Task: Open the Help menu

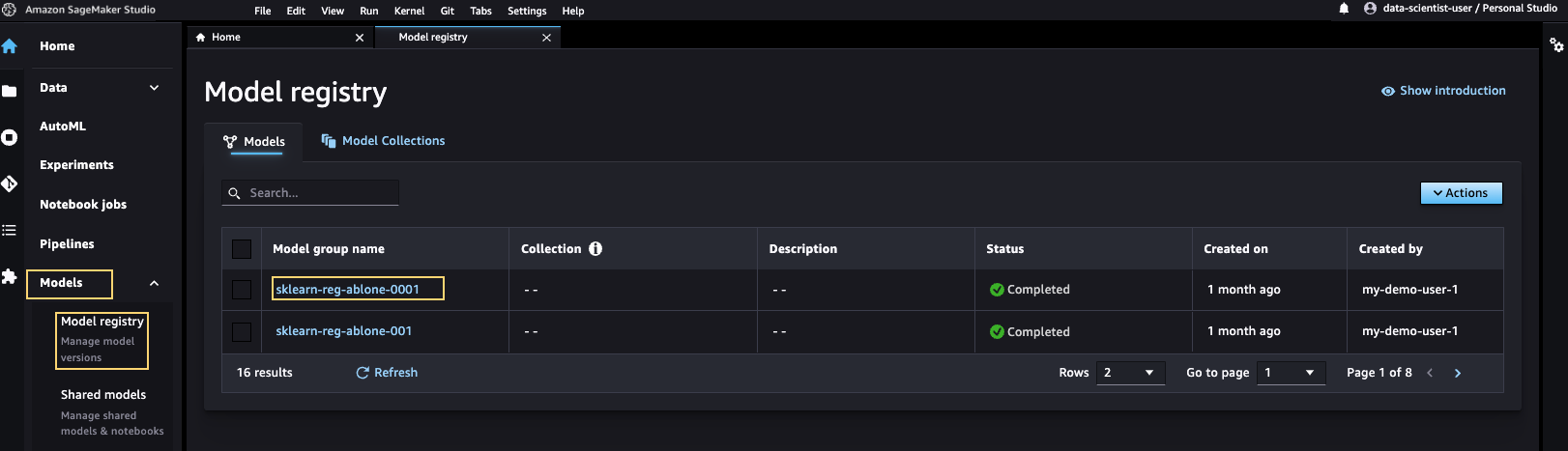Action: (x=573, y=11)
